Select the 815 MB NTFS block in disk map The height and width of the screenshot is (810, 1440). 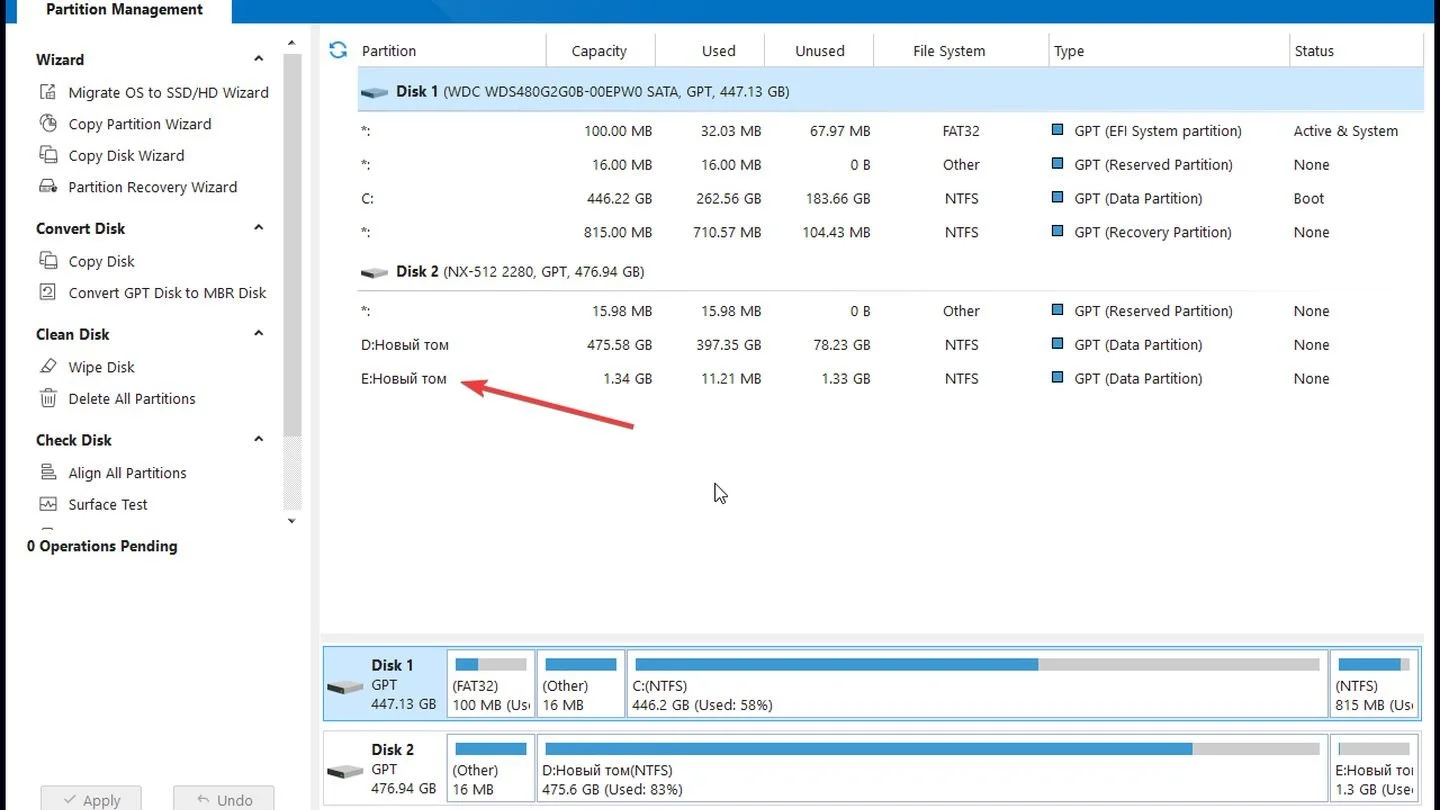(1374, 683)
